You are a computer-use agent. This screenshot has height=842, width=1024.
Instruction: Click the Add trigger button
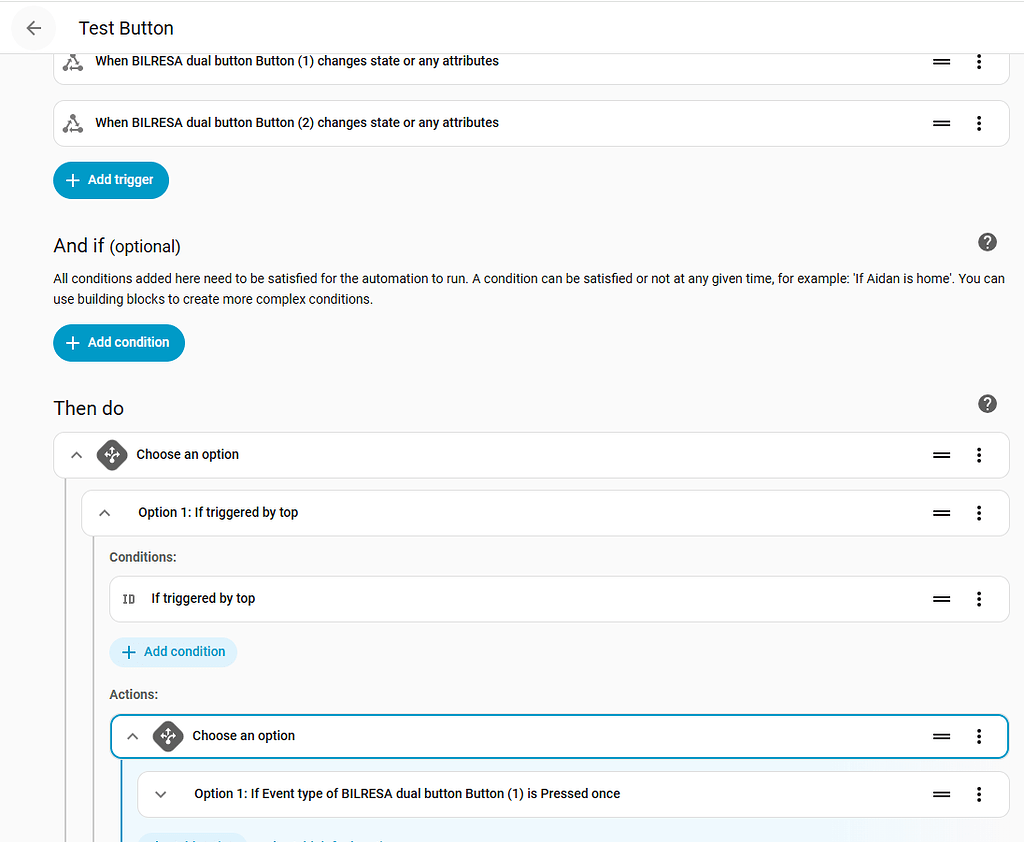tap(111, 180)
